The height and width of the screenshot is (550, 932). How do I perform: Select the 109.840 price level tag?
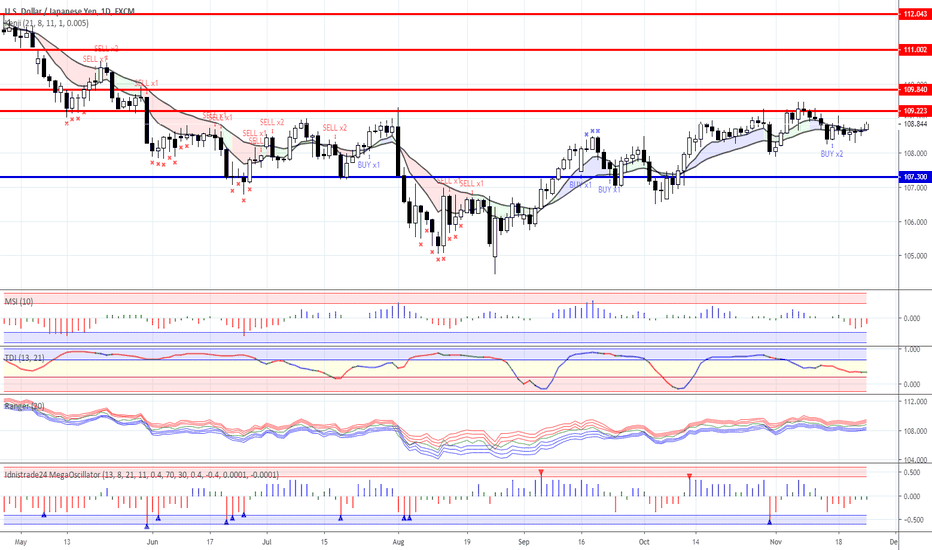pyautogui.click(x=914, y=90)
